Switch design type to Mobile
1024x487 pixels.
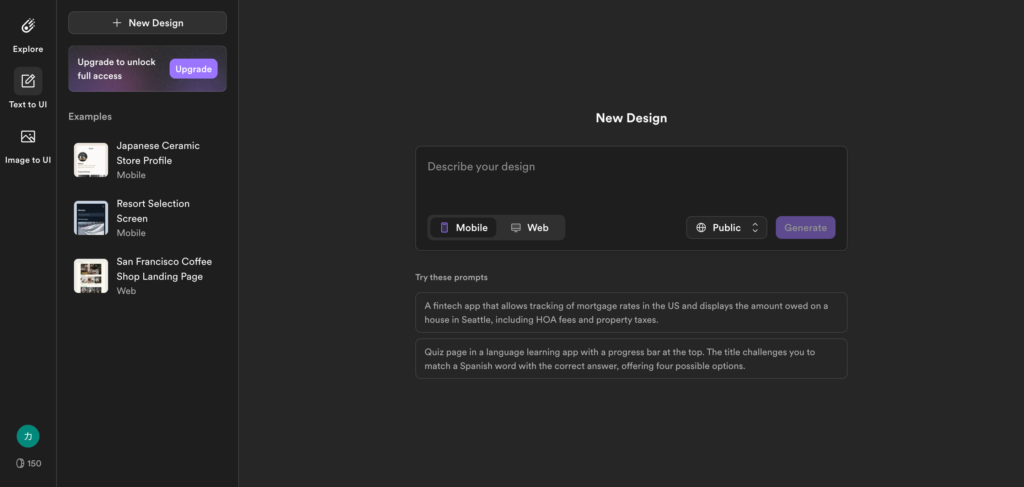(463, 228)
